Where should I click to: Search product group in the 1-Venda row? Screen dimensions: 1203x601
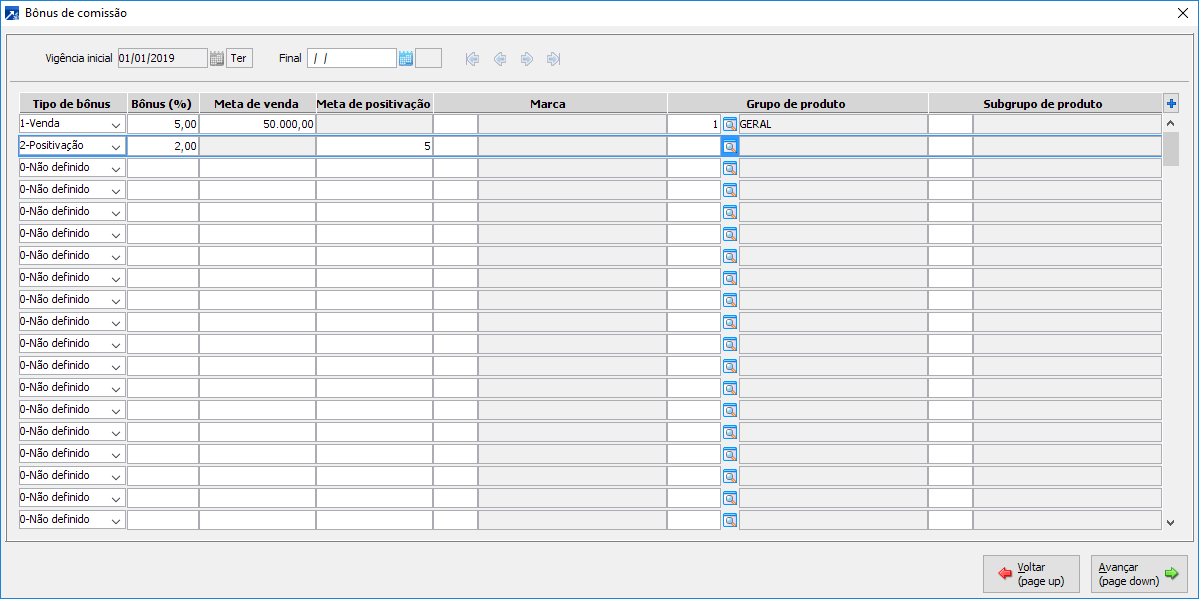pyautogui.click(x=730, y=124)
